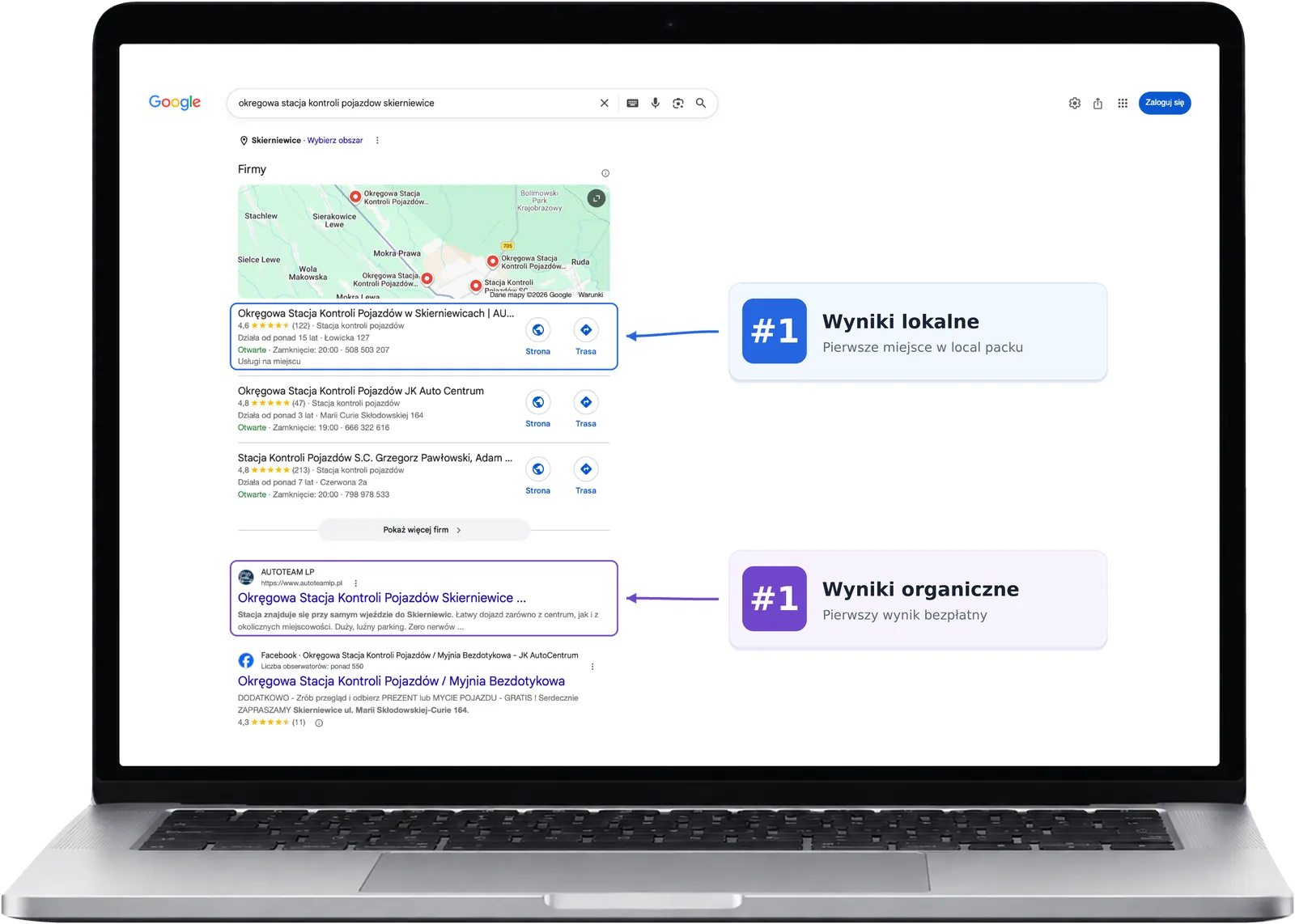The image size is (1295, 924).
Task: Open Okręgowa Stacja / Myjnia Bezdotykowa result
Action: 401,681
